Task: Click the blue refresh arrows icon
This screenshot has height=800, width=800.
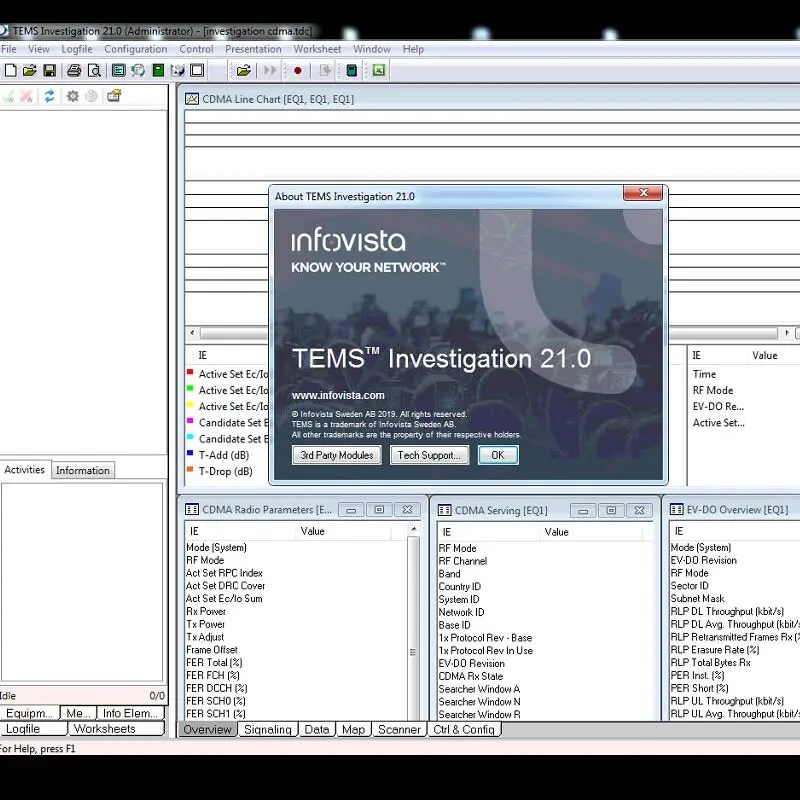Action: [x=49, y=96]
